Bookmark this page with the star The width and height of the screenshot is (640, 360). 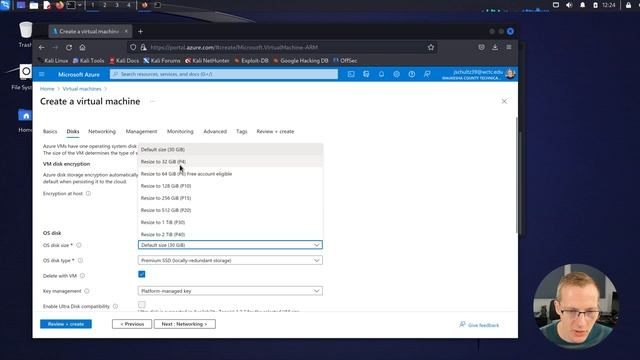tap(431, 47)
